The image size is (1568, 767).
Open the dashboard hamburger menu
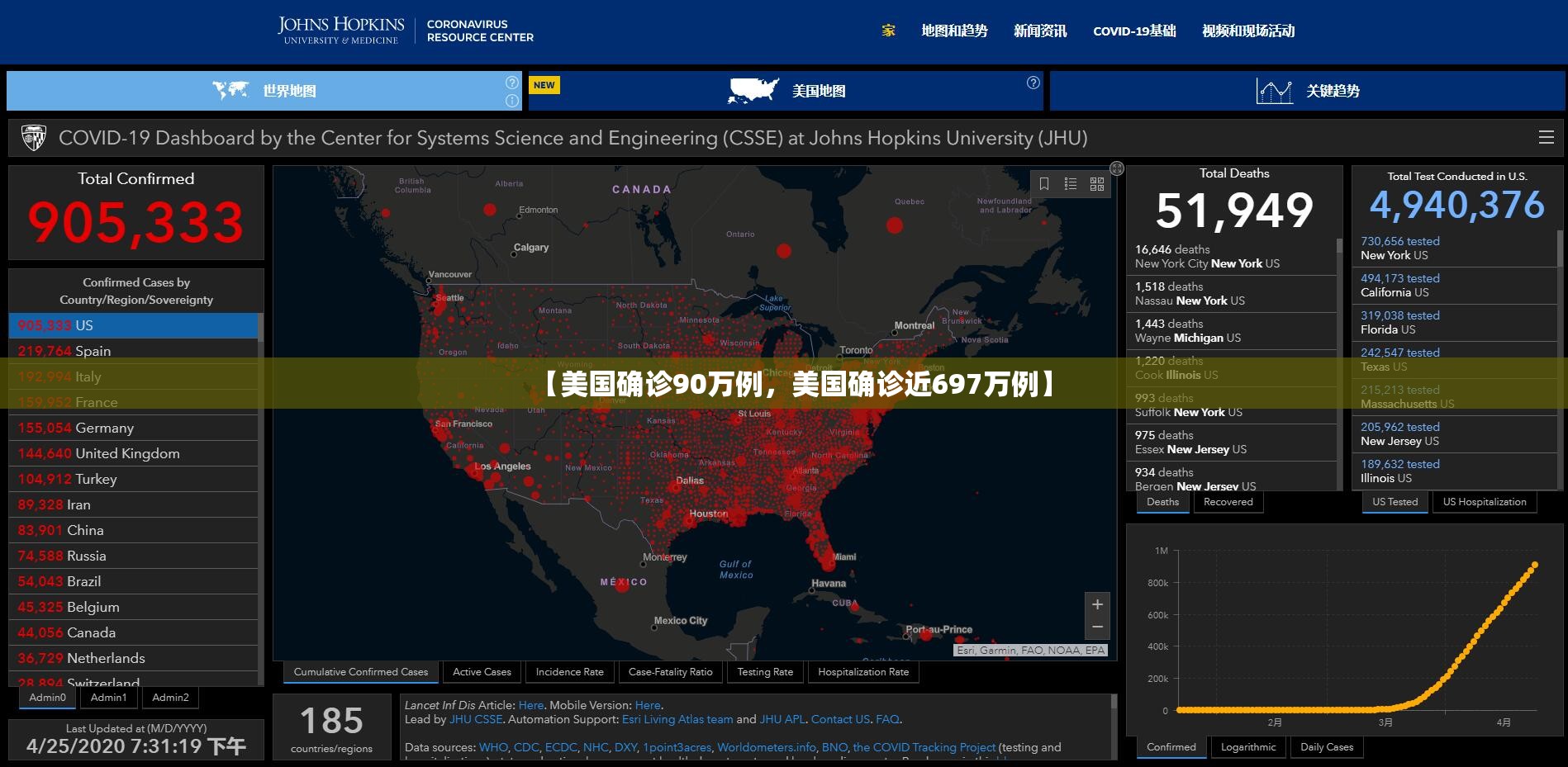click(x=1547, y=138)
